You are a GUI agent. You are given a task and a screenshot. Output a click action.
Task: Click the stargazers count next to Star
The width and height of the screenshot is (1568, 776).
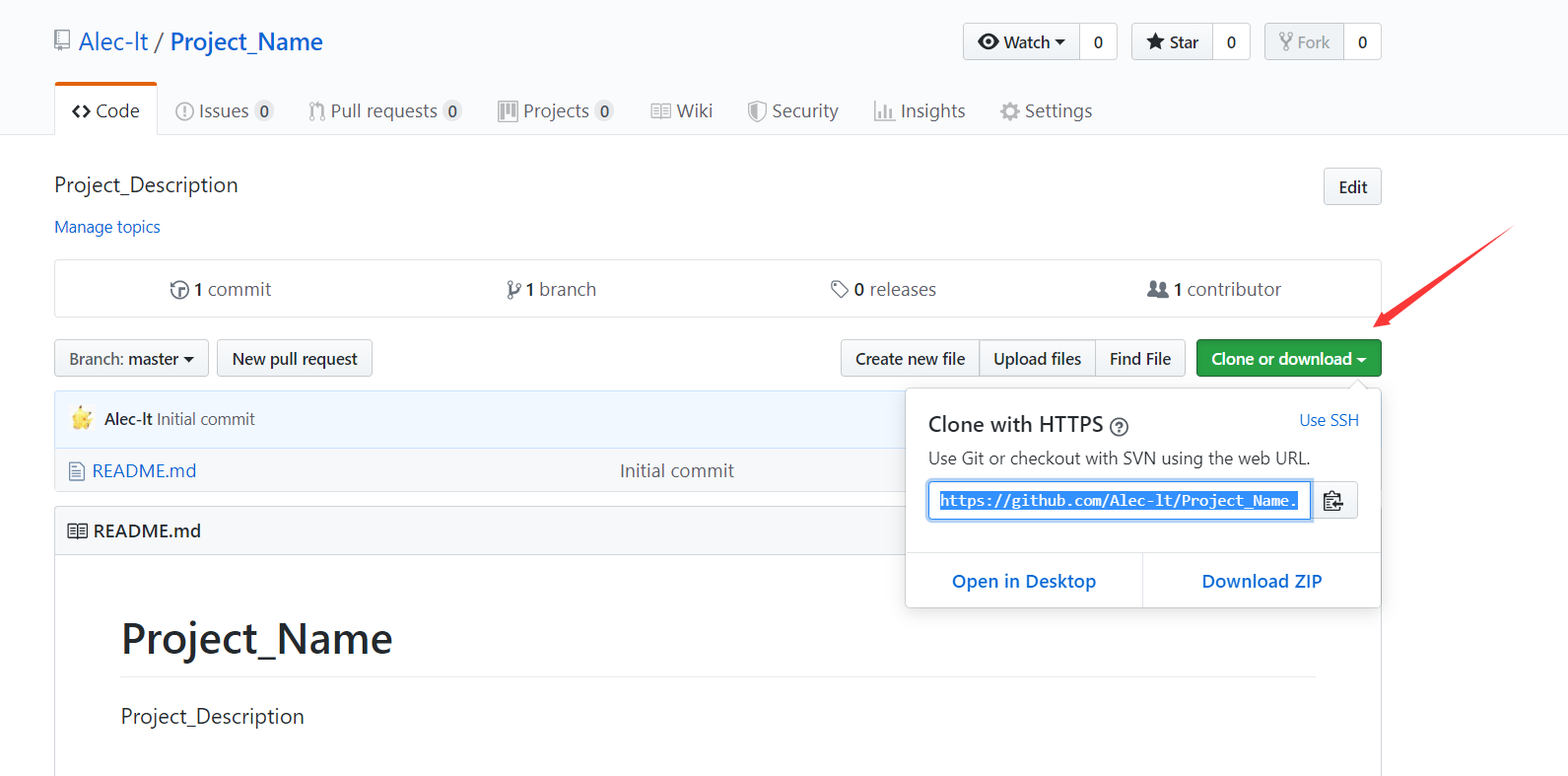click(1231, 42)
